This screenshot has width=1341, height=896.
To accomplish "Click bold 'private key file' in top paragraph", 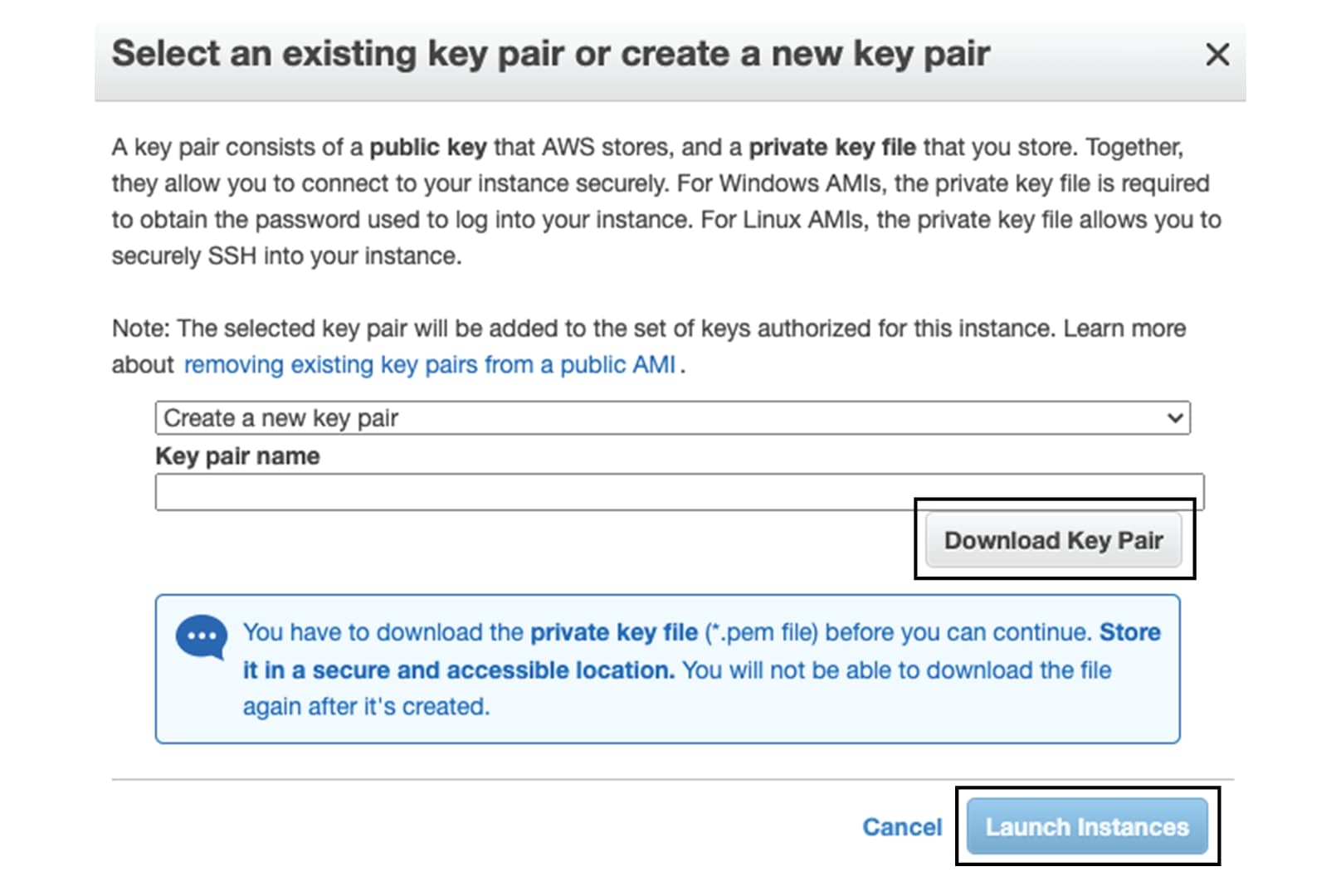I will (x=832, y=148).
